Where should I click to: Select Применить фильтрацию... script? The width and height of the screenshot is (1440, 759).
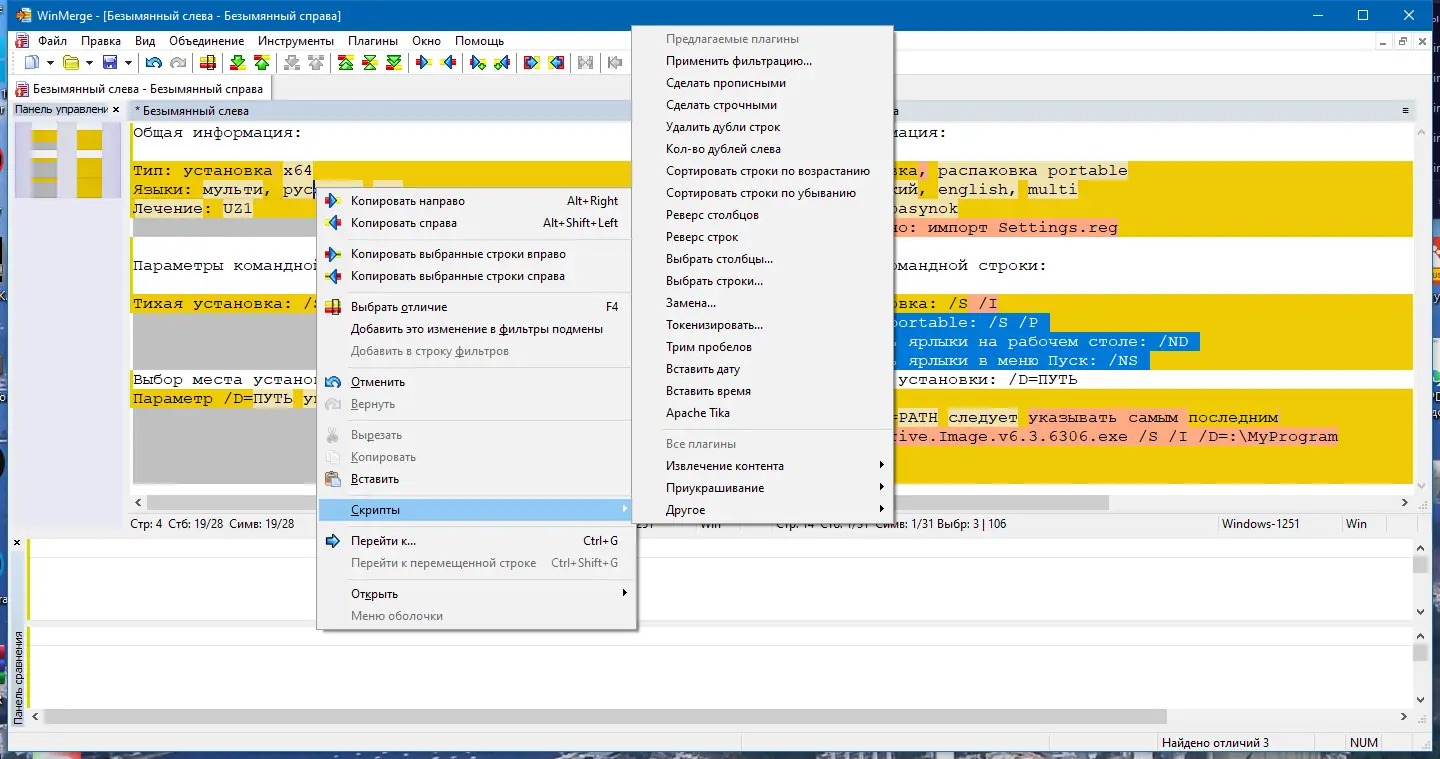tap(763, 61)
